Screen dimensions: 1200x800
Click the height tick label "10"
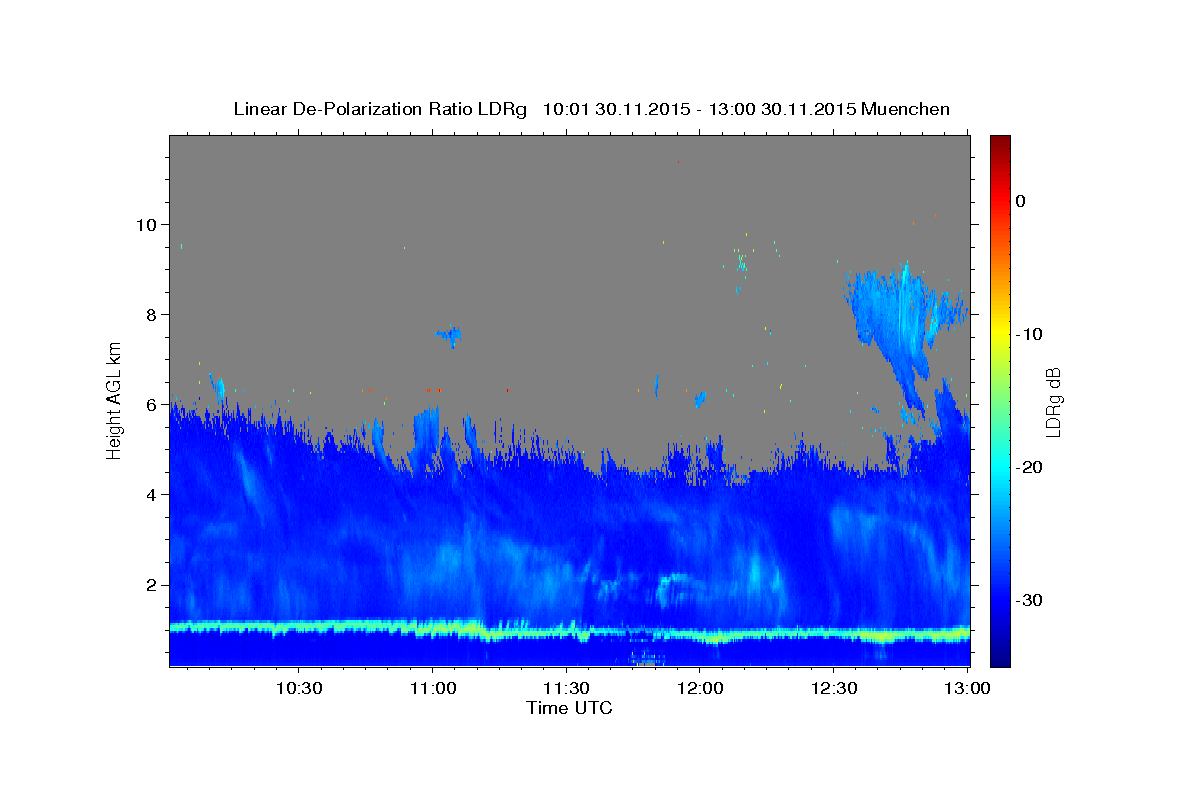pyautogui.click(x=146, y=224)
